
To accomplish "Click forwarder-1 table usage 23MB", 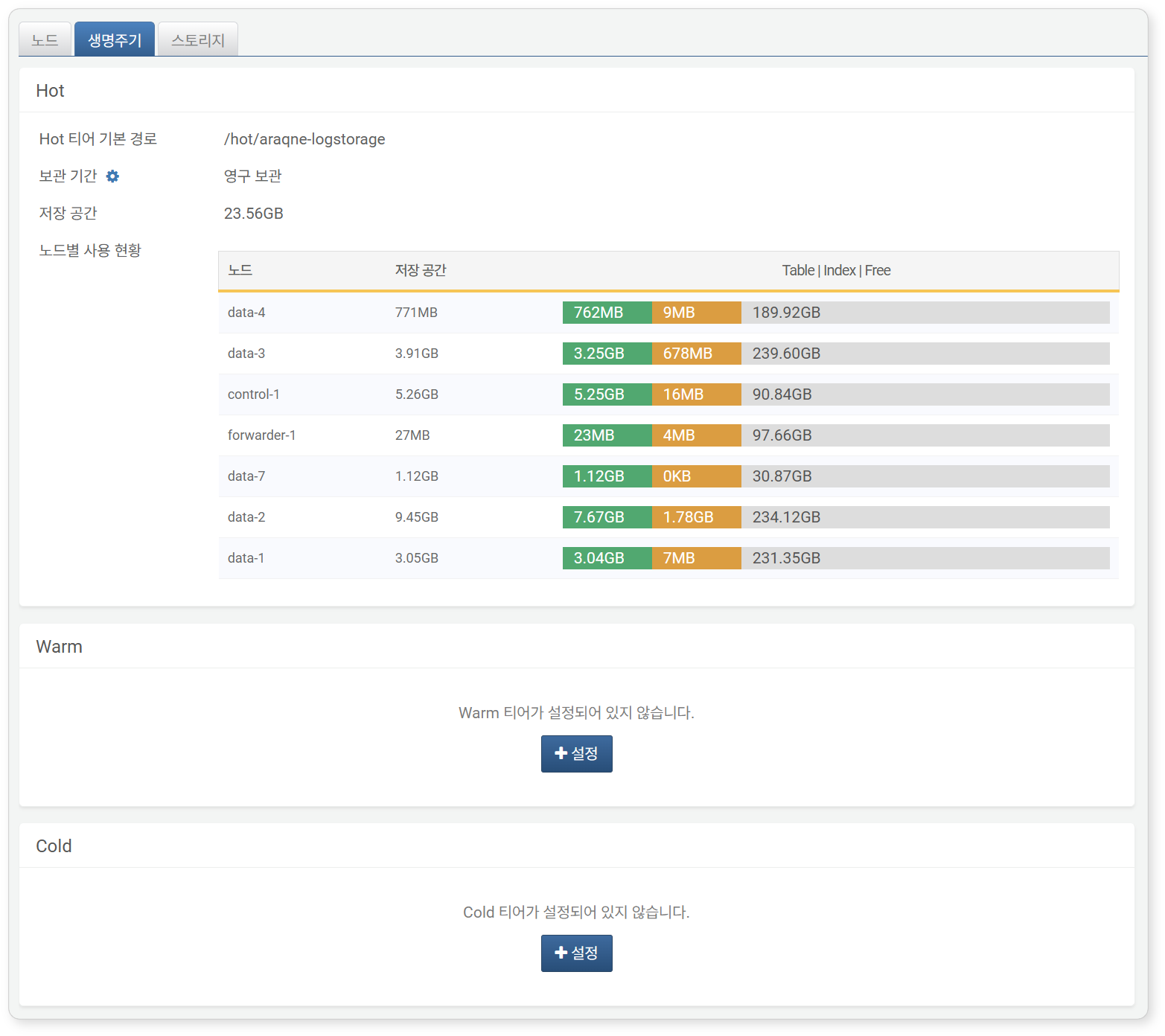I will [607, 435].
